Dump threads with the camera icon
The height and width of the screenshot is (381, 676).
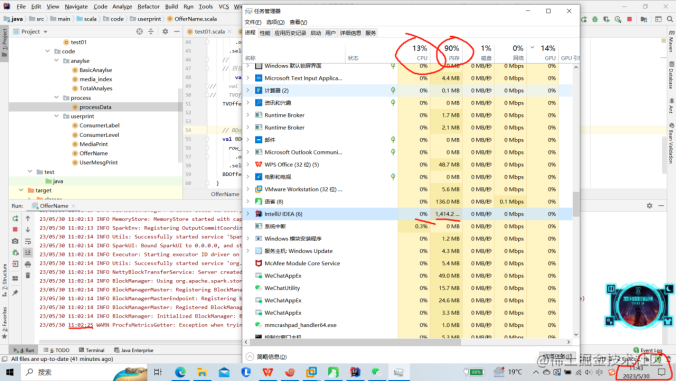15,241
